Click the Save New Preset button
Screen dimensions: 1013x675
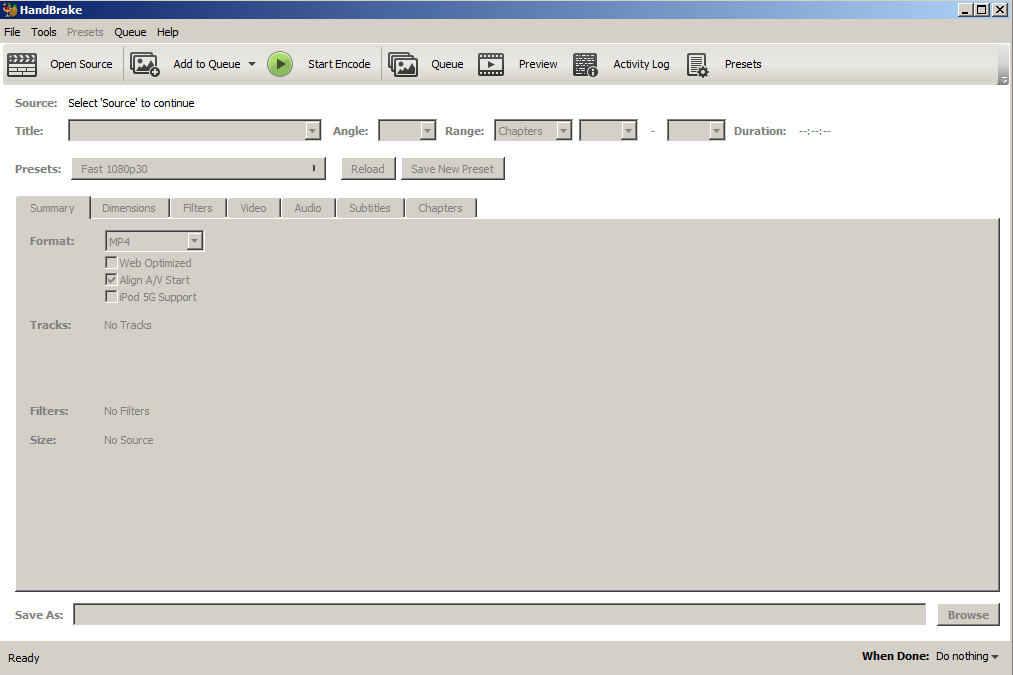click(452, 169)
